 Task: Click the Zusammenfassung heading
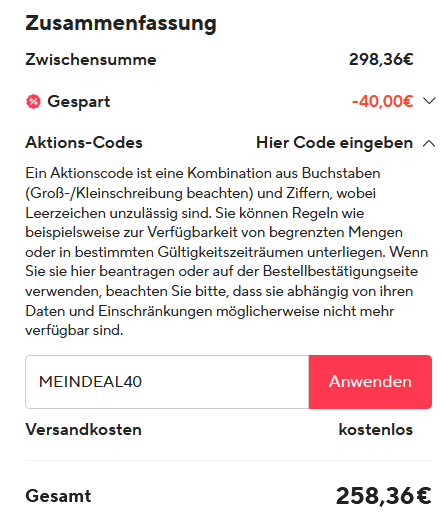121,23
